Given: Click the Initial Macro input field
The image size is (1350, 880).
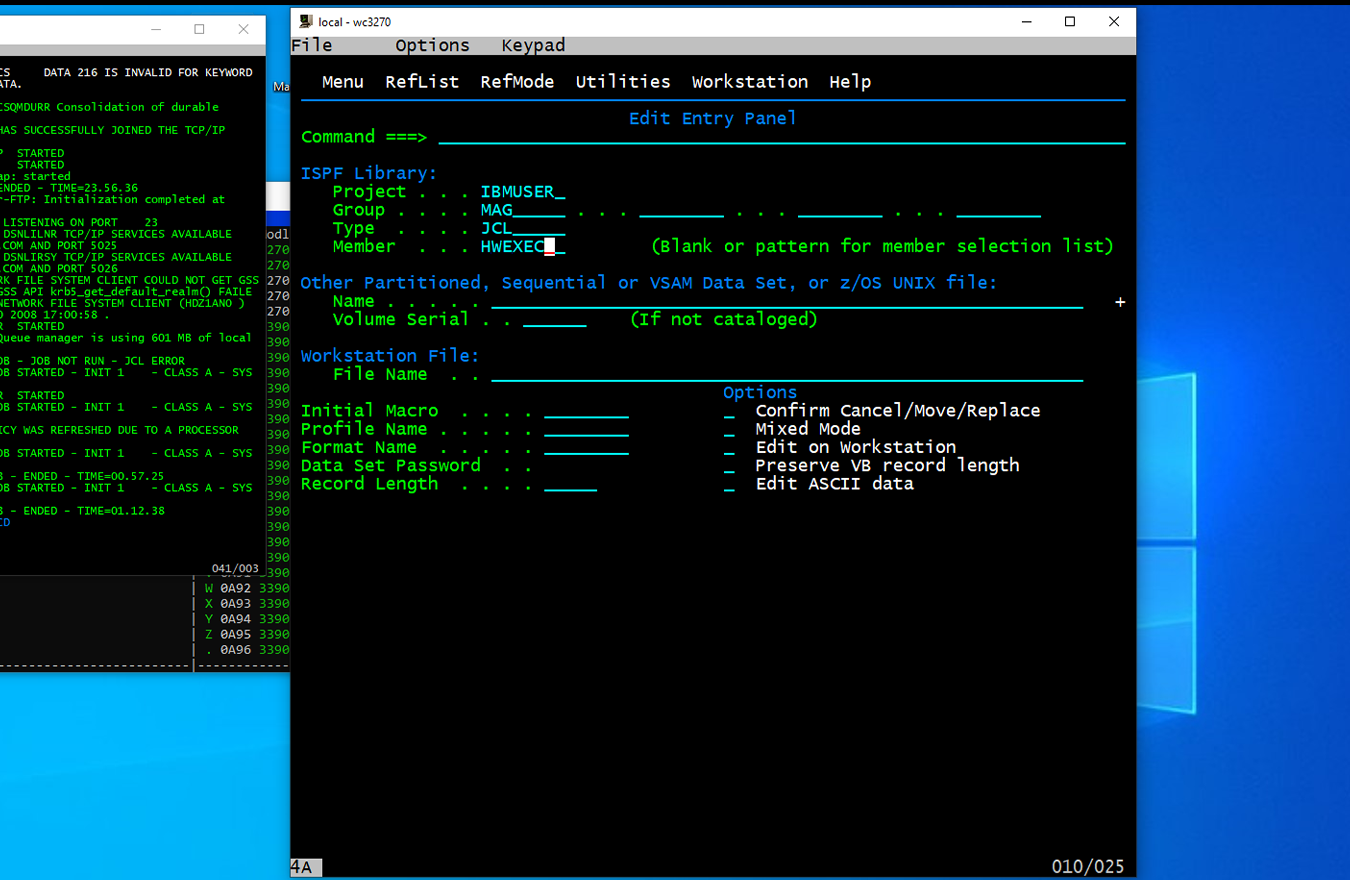Looking at the screenshot, I should [x=586, y=411].
